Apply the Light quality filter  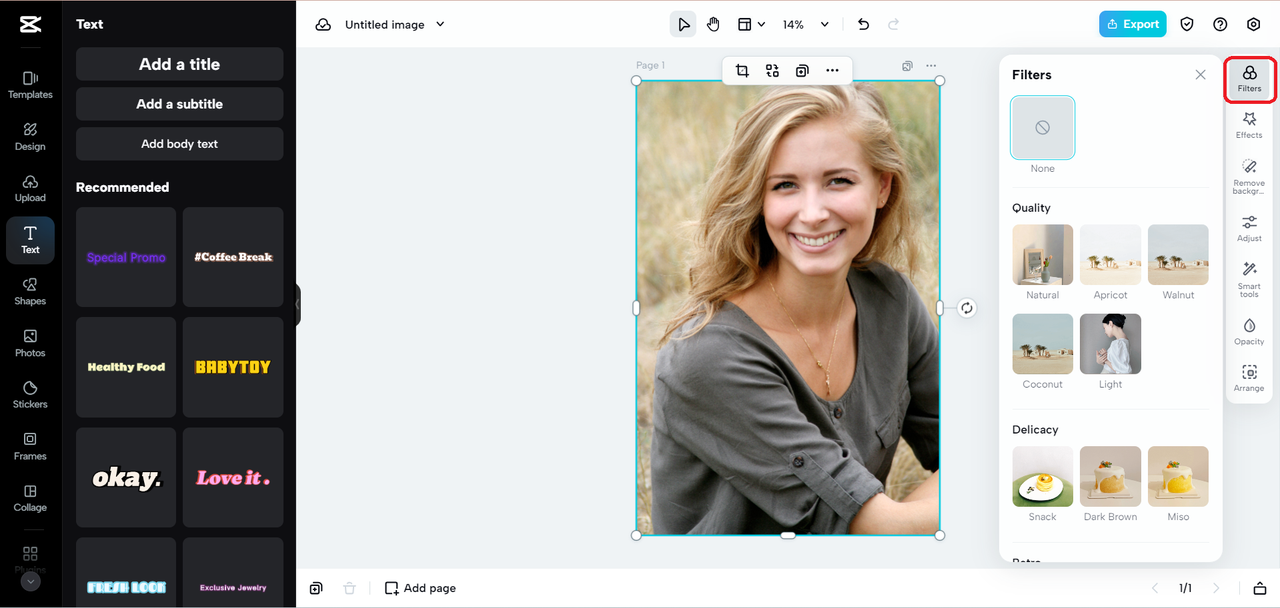click(x=1110, y=344)
